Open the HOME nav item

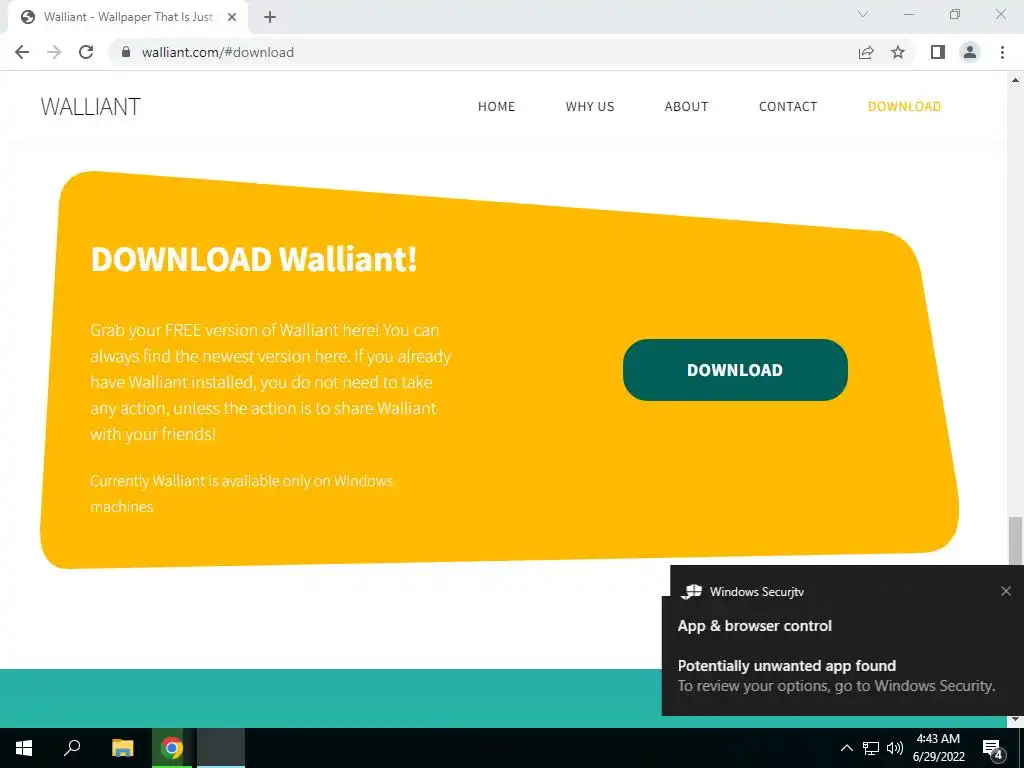click(x=496, y=106)
